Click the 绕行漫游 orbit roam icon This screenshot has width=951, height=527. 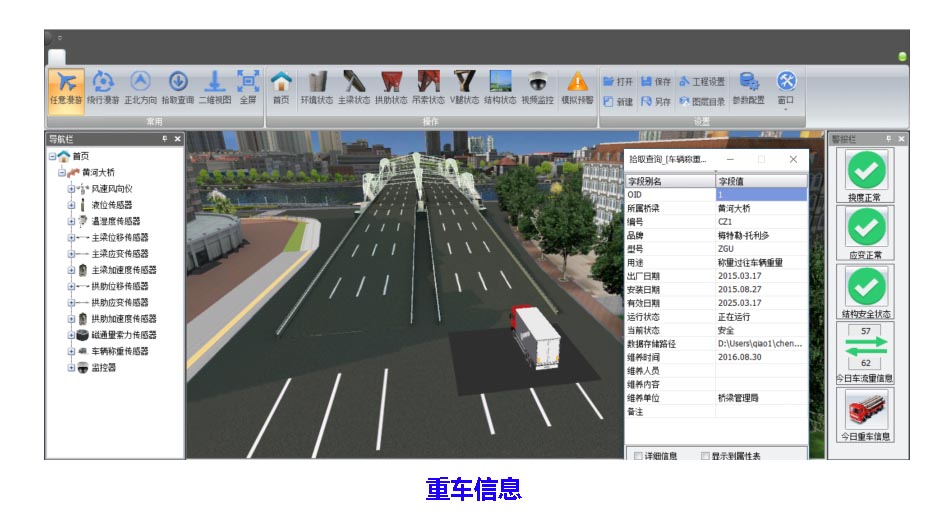103,85
